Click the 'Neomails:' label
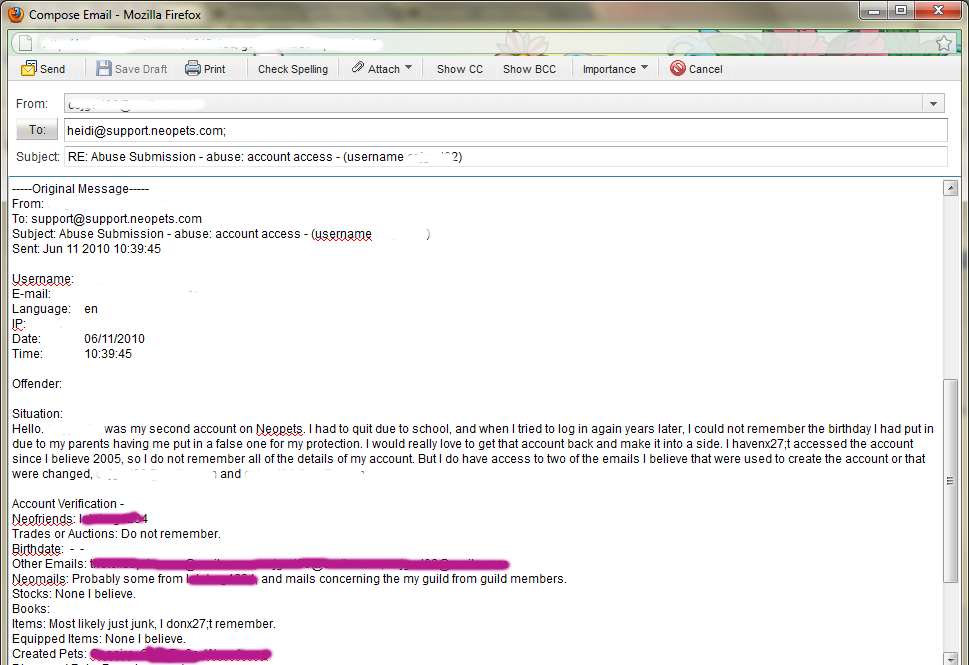This screenshot has width=969, height=665. [x=40, y=579]
